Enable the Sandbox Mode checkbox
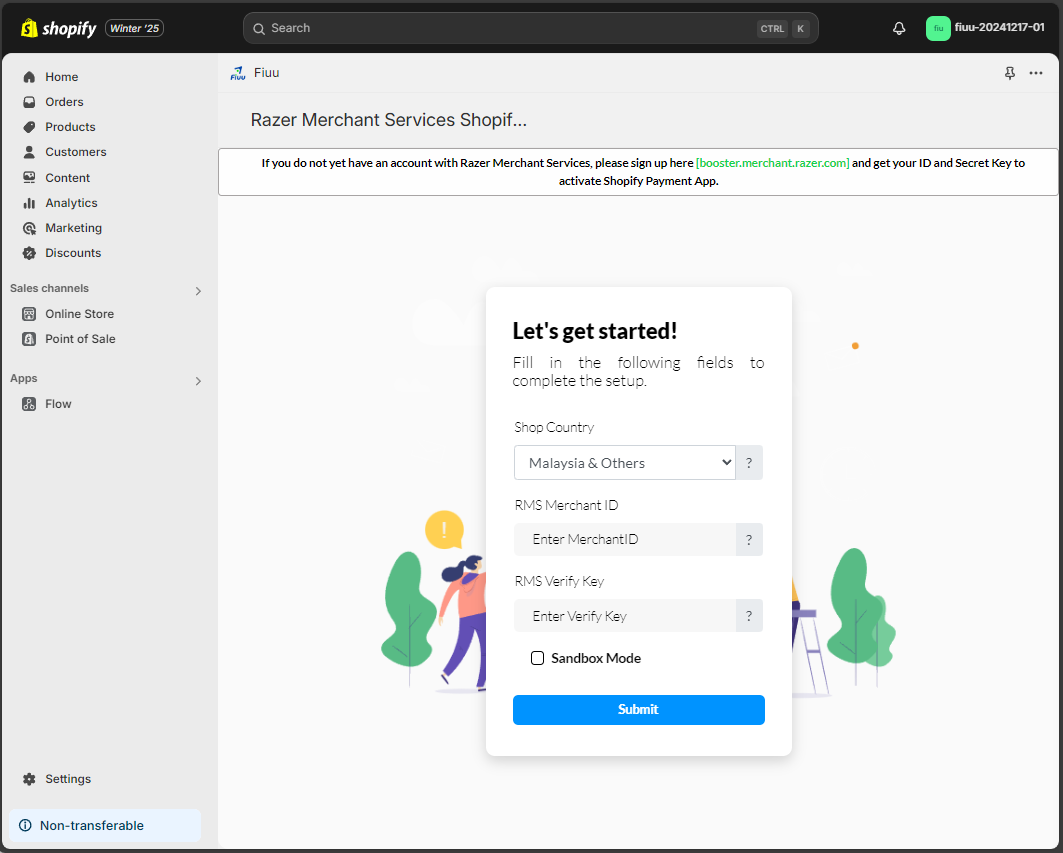 (x=537, y=658)
